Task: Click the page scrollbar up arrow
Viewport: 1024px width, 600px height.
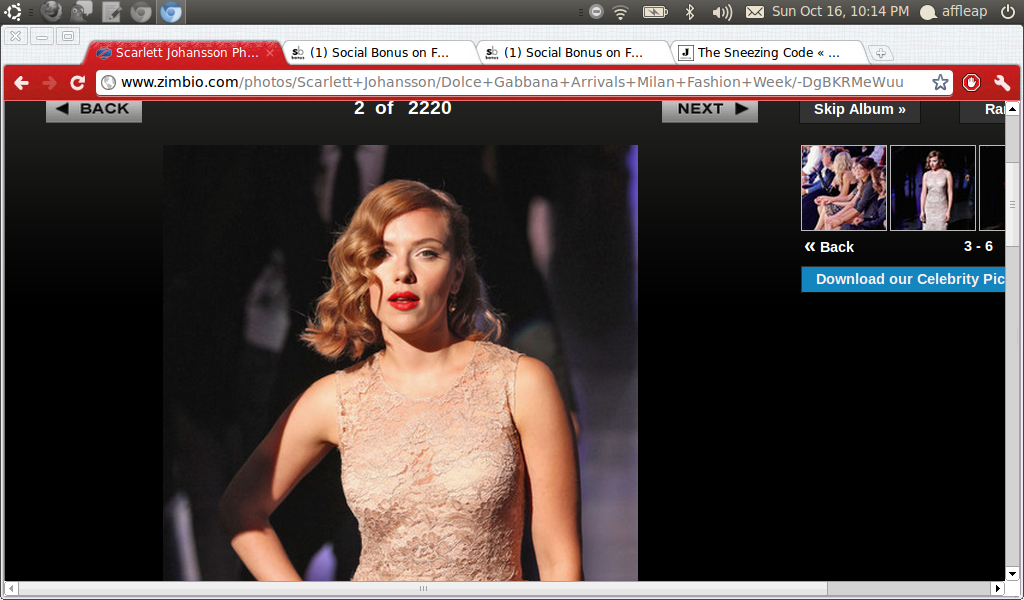Action: pyautogui.click(x=1012, y=109)
